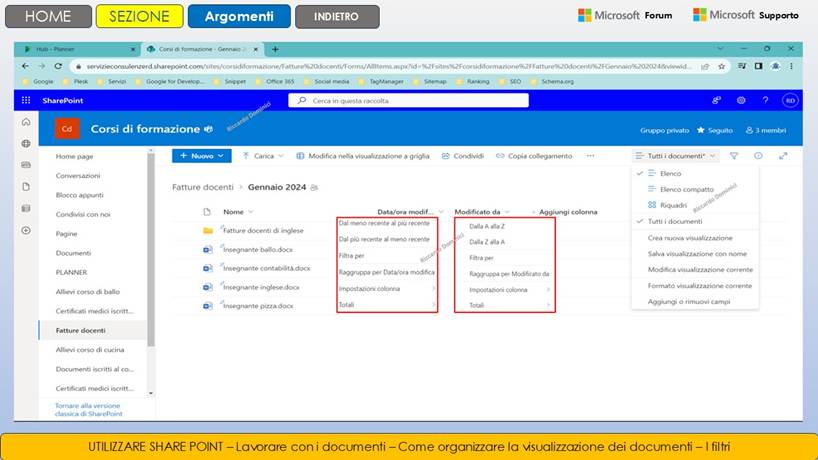Click the folder icon of Fatture docenti di inglese
Image resolution: width=818 pixels, height=460 pixels.
click(208, 230)
